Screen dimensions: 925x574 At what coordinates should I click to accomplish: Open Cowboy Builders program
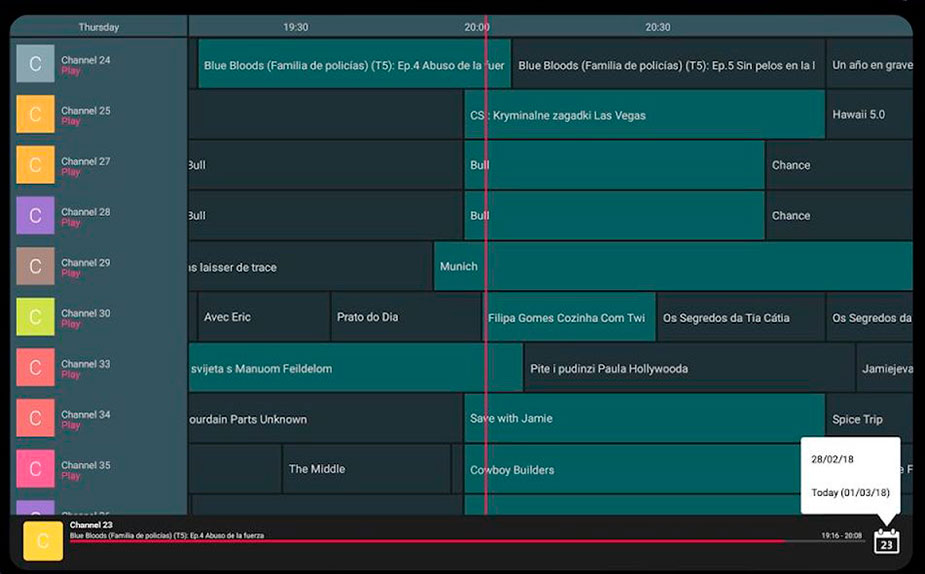click(633, 469)
